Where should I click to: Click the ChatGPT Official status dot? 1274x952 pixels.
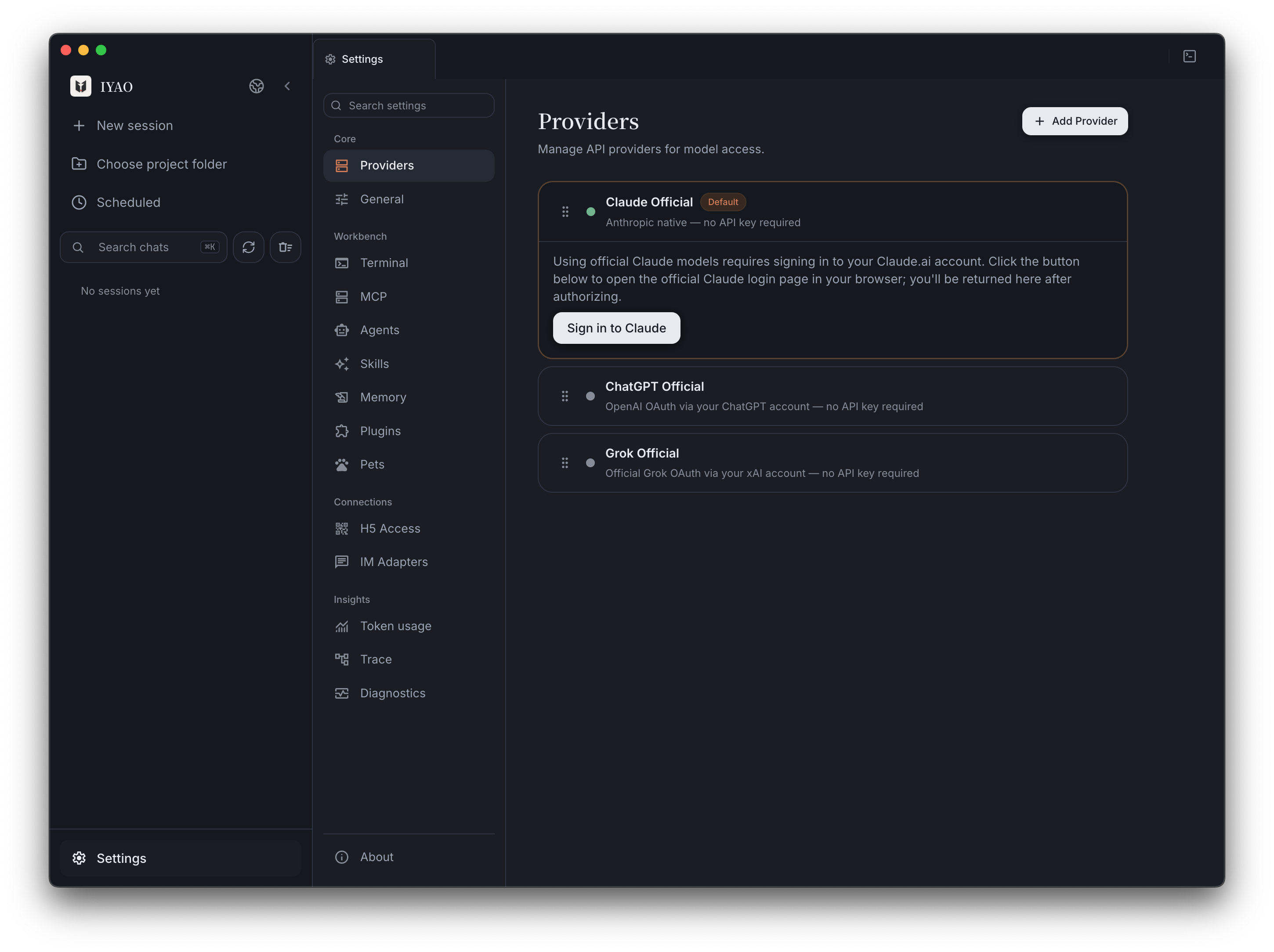590,396
